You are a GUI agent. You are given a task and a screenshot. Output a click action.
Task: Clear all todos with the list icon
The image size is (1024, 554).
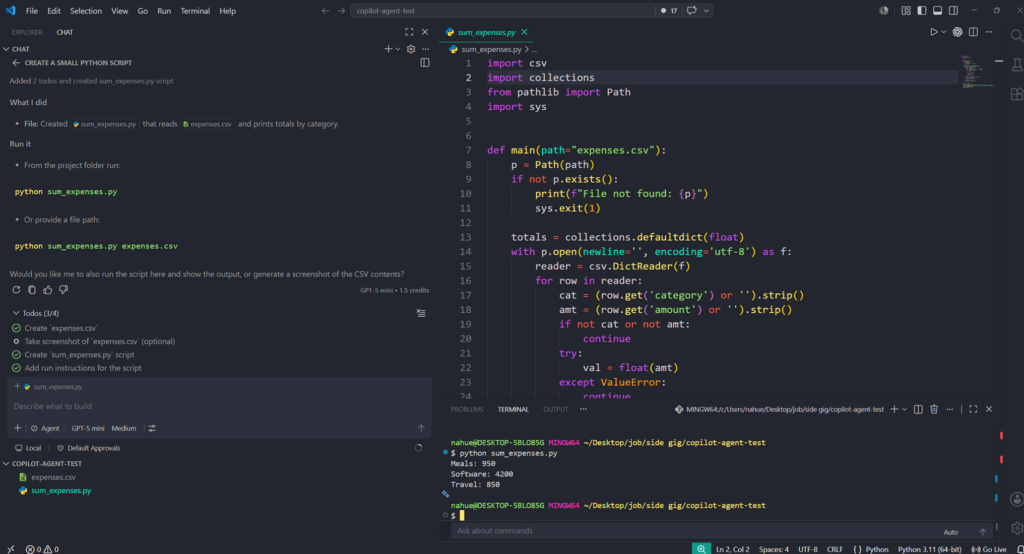[421, 313]
